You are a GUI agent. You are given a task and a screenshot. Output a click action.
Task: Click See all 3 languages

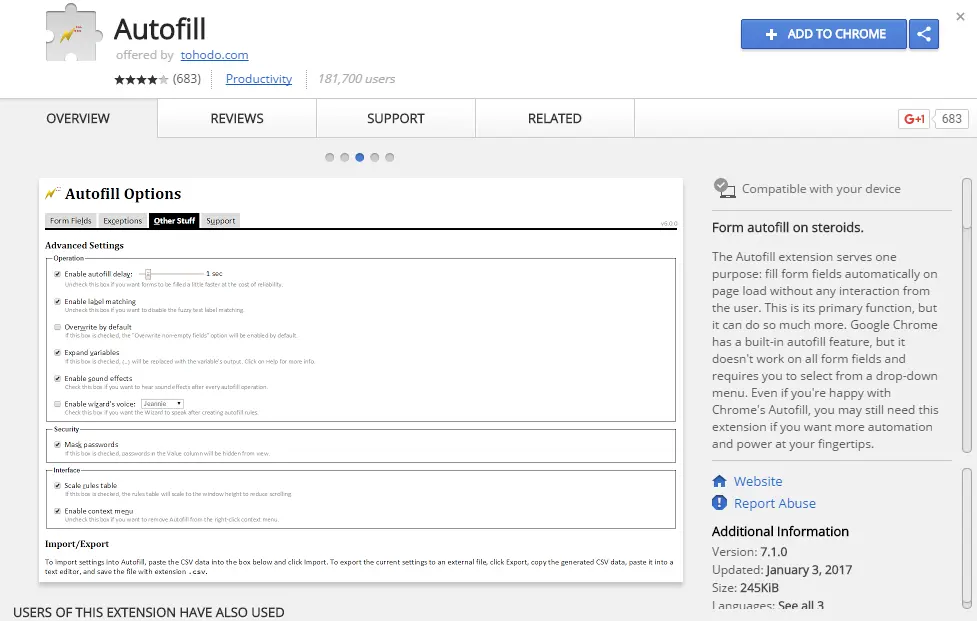pyautogui.click(x=801, y=605)
